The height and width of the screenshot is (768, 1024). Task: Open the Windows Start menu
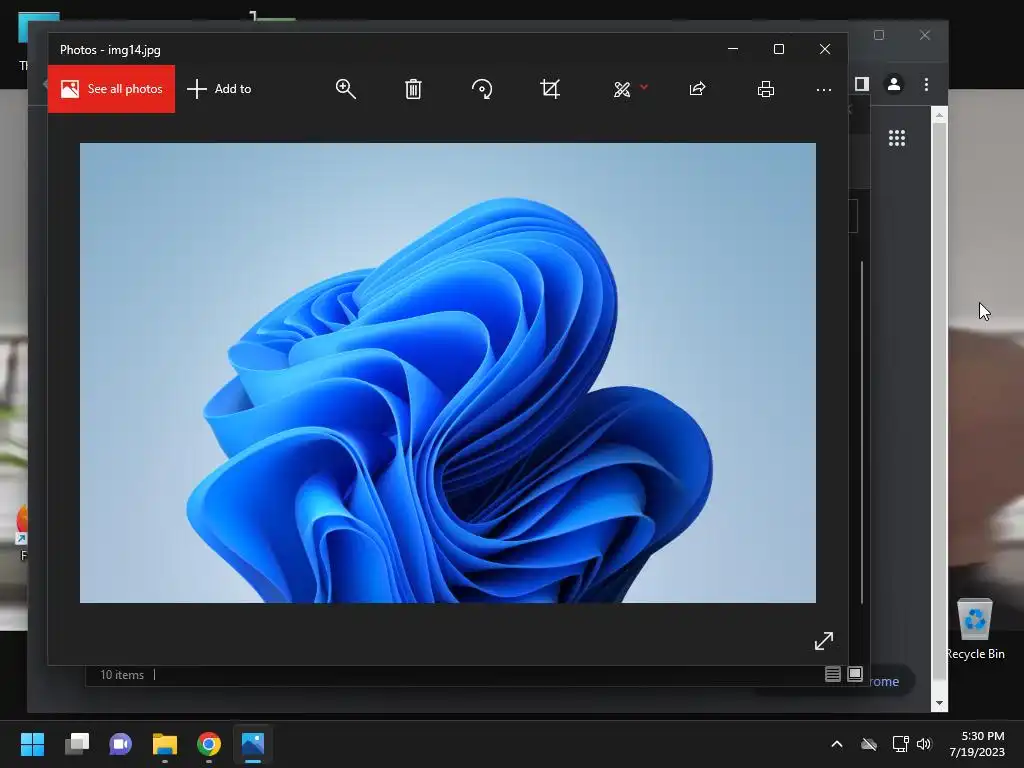pyautogui.click(x=32, y=744)
